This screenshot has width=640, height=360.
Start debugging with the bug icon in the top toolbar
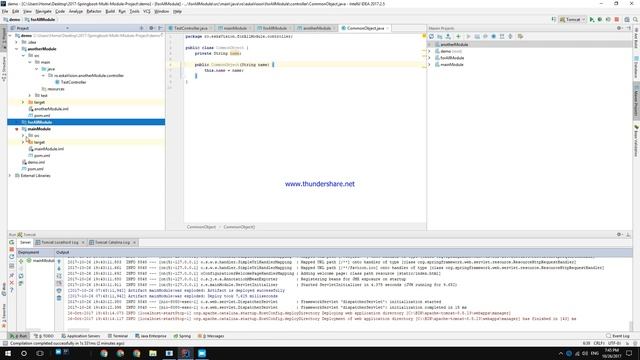[600, 19]
